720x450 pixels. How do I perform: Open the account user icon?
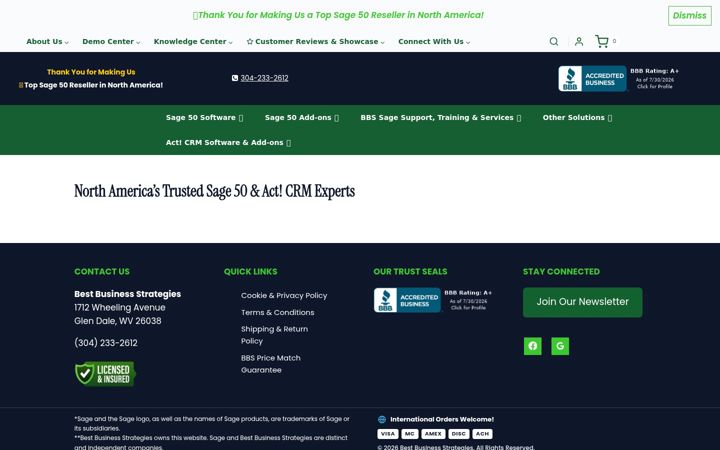click(579, 41)
